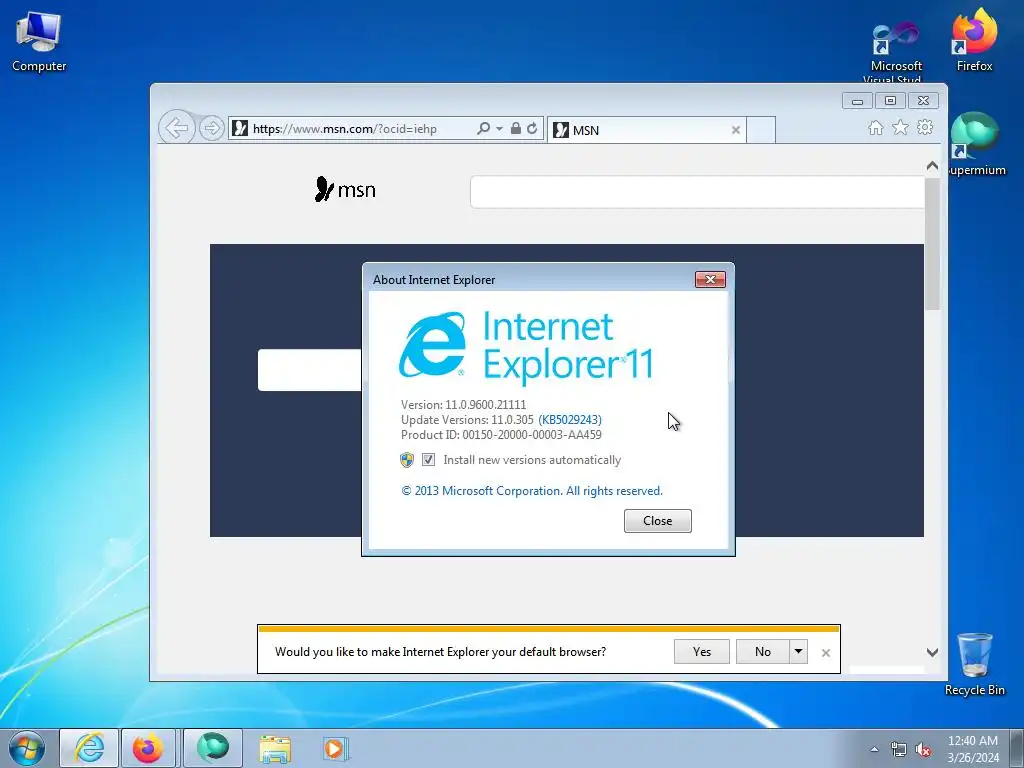Select the Supermium desktop shortcut
Screen dimensions: 1024x768
pos(974,145)
